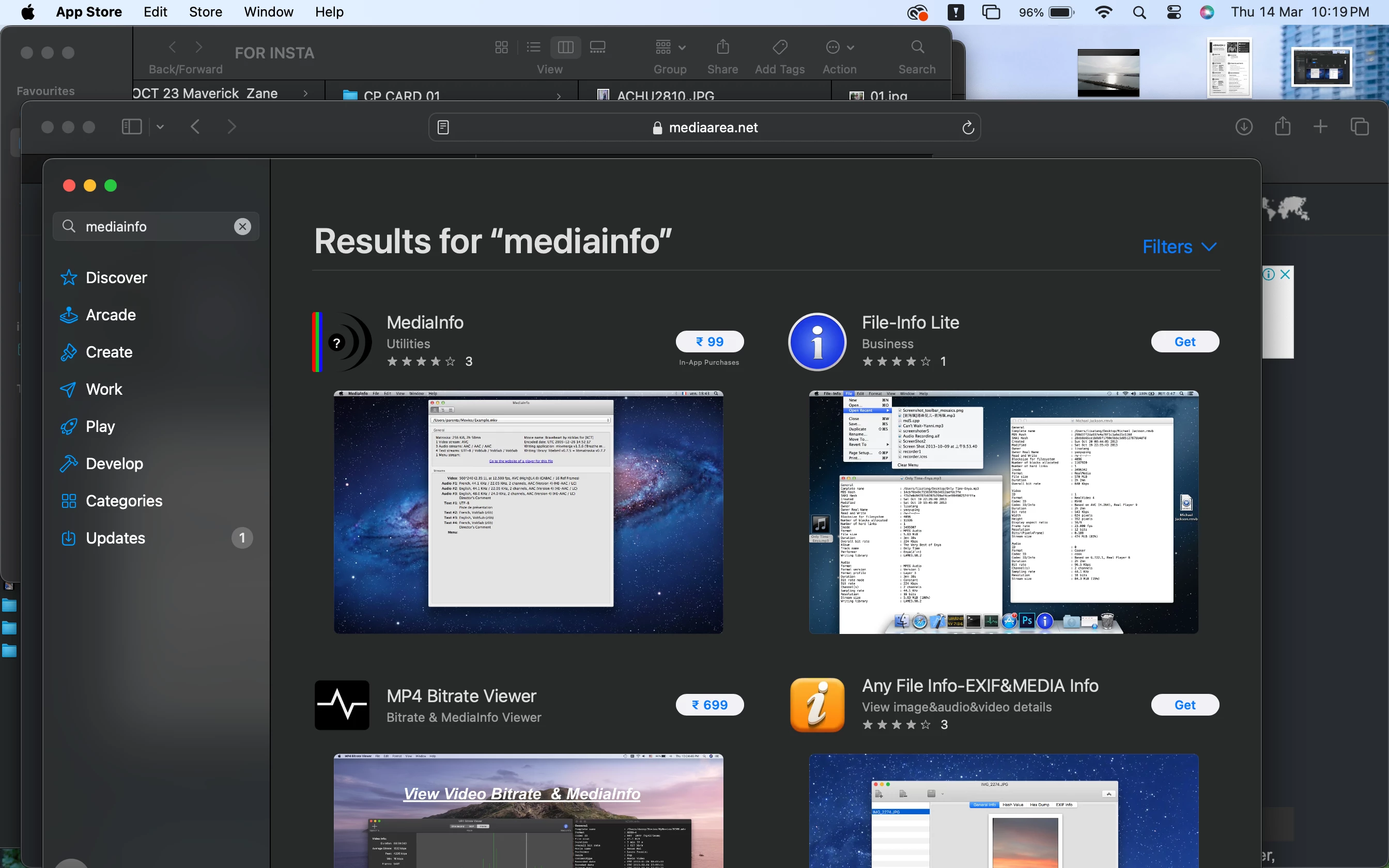Switch Finder to column view
Image resolution: width=1389 pixels, height=868 pixels.
click(565, 47)
